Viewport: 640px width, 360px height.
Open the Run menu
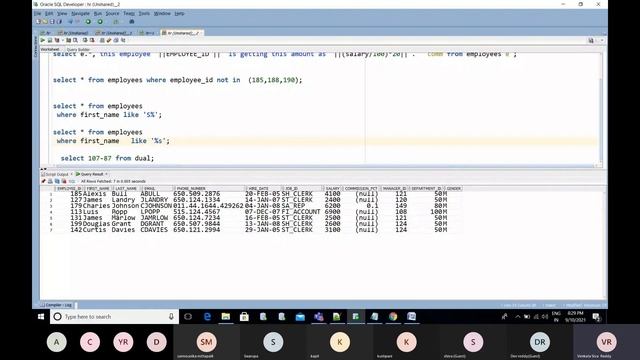(98, 13)
